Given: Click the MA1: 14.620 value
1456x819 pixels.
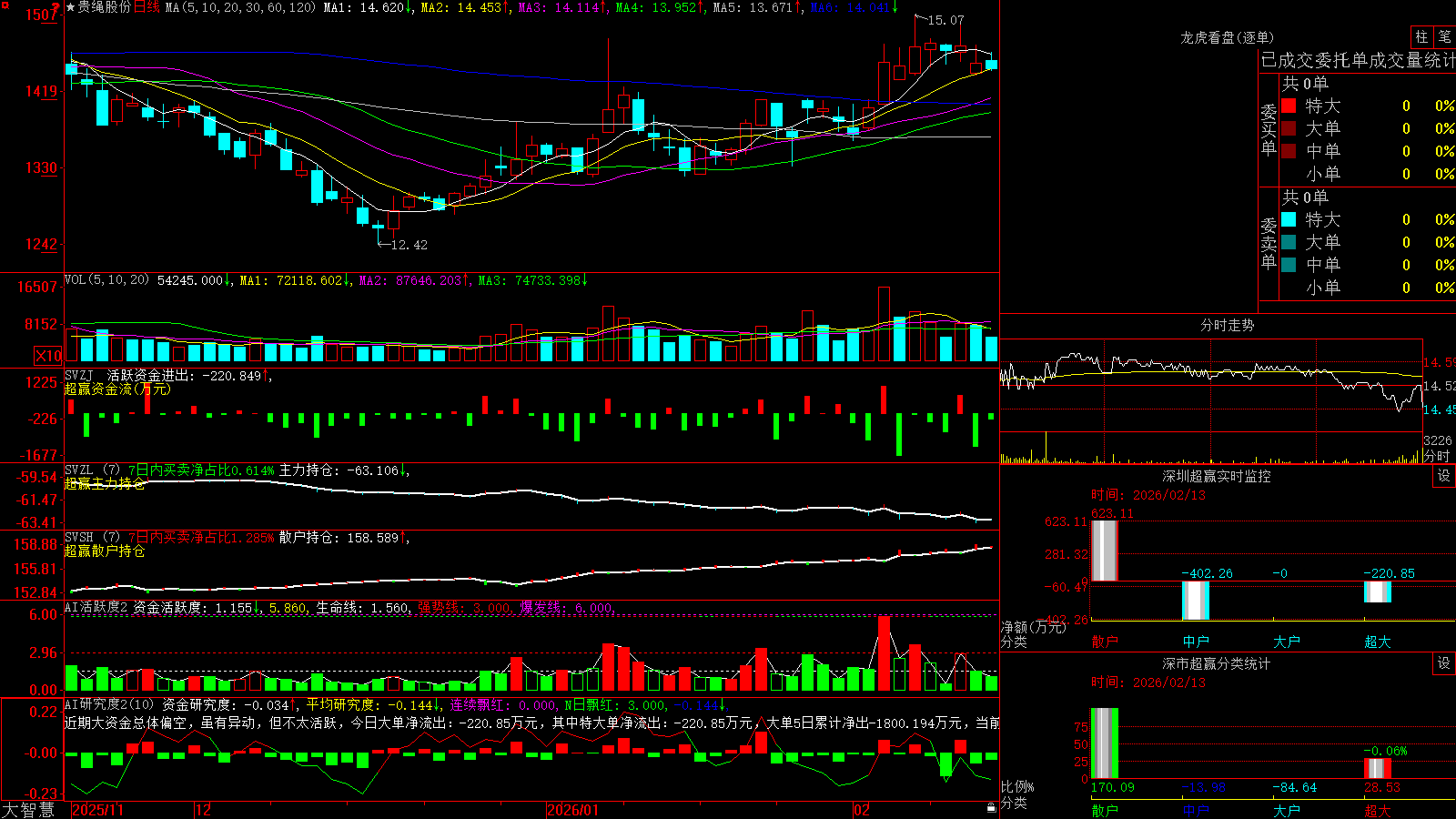Looking at the screenshot, I should point(368,7).
